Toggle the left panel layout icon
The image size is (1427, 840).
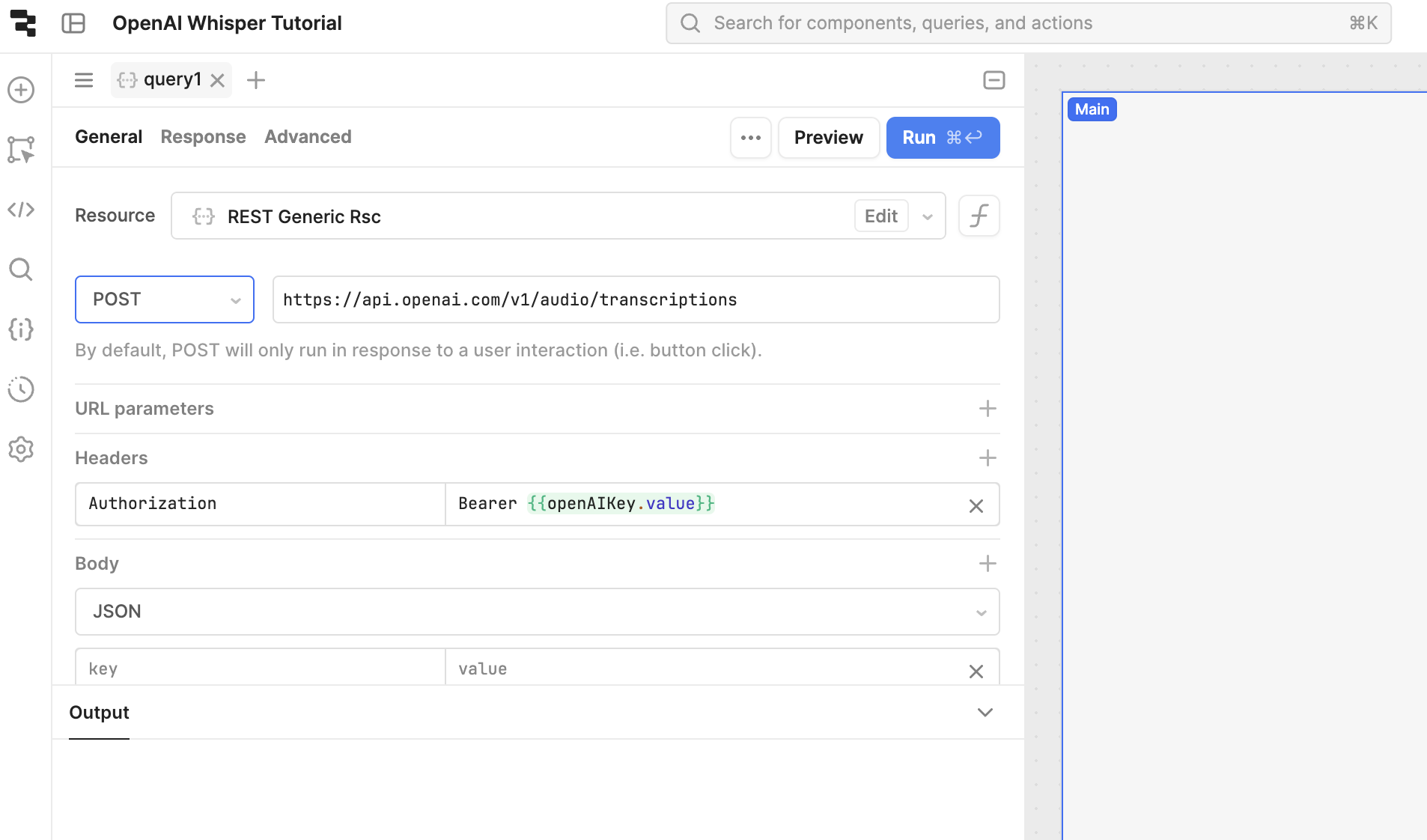pyautogui.click(x=73, y=23)
